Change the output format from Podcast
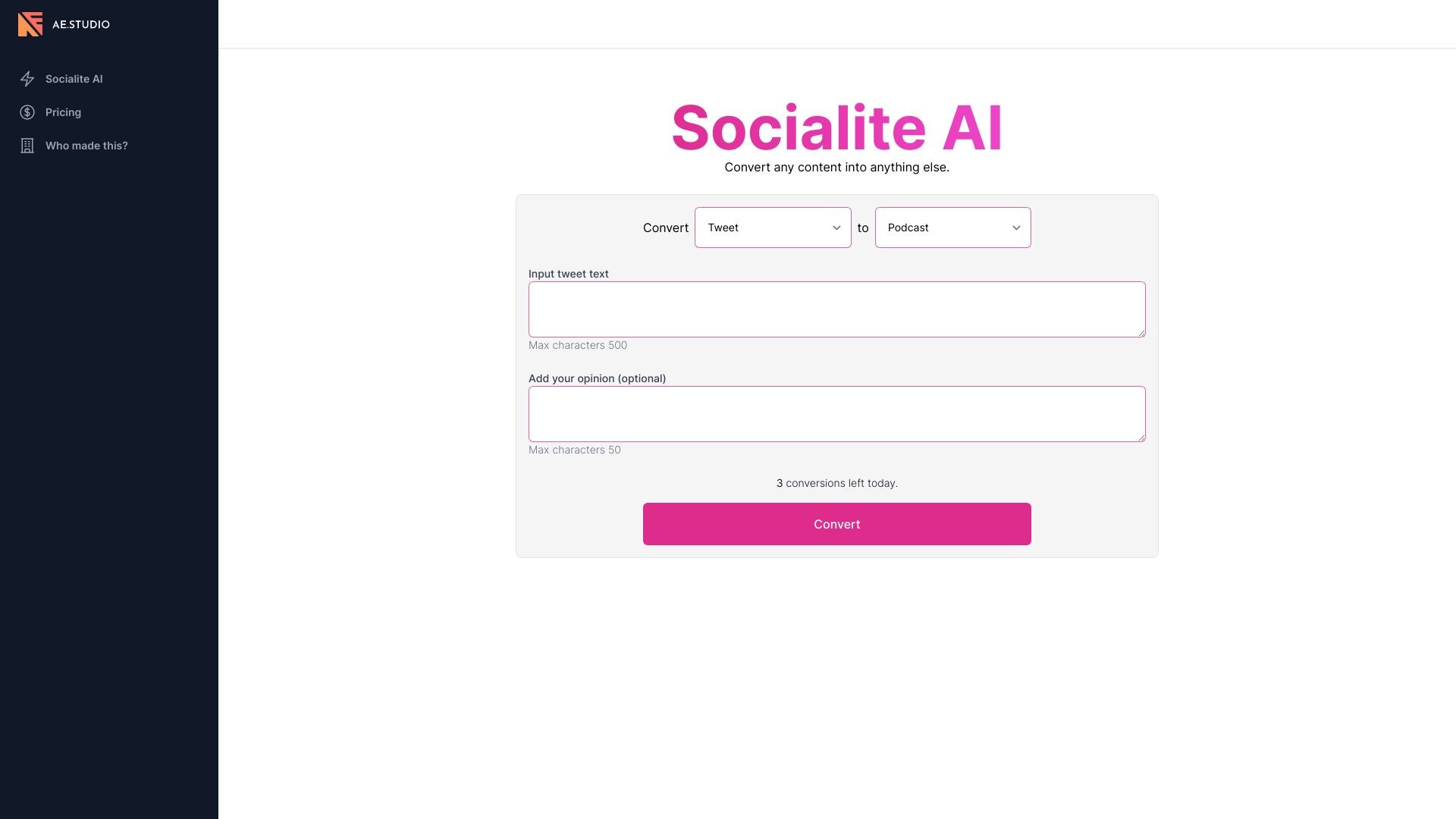Viewport: 1456px width, 819px height. click(952, 227)
